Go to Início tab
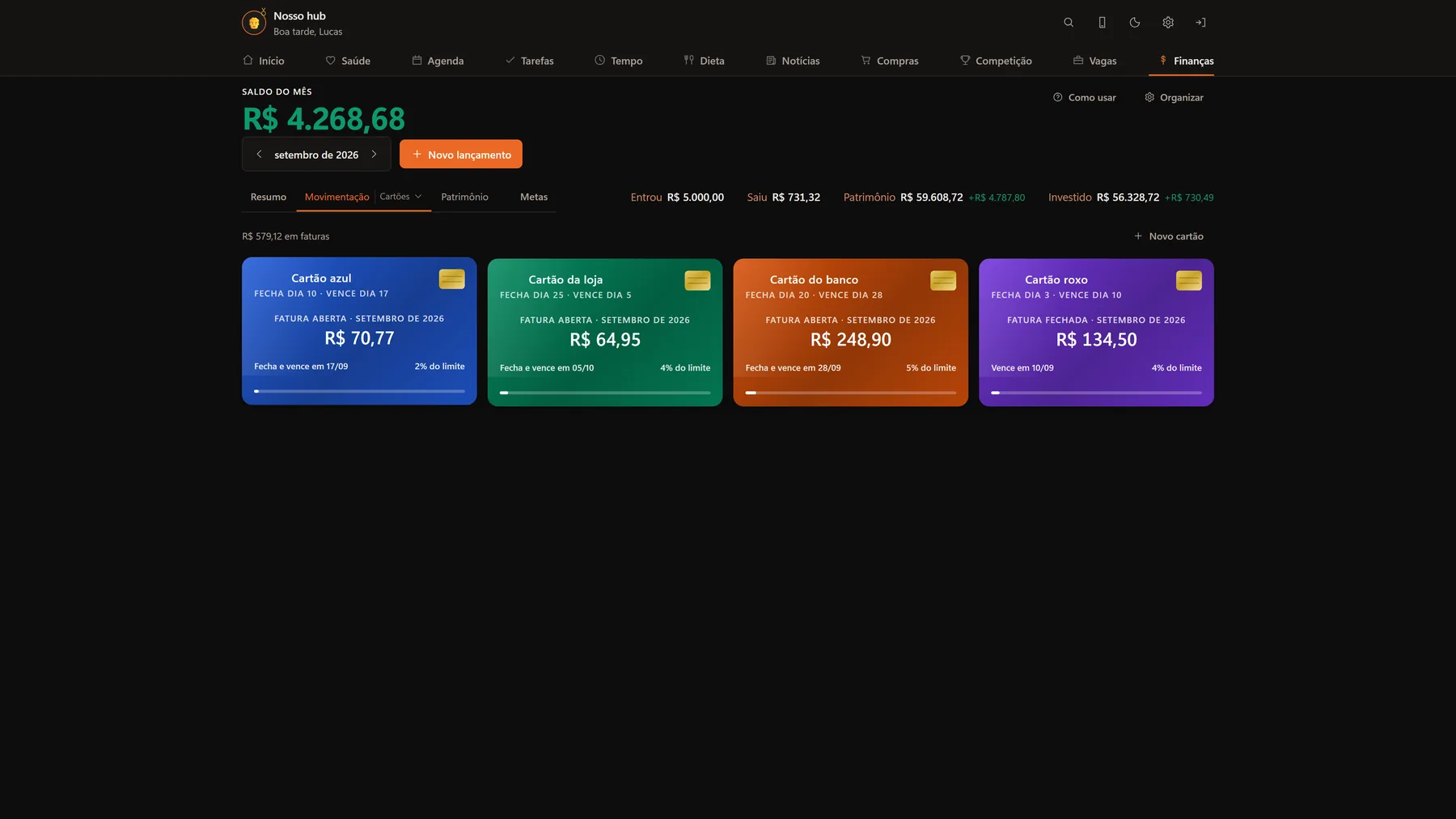The height and width of the screenshot is (819, 1456). tap(264, 61)
